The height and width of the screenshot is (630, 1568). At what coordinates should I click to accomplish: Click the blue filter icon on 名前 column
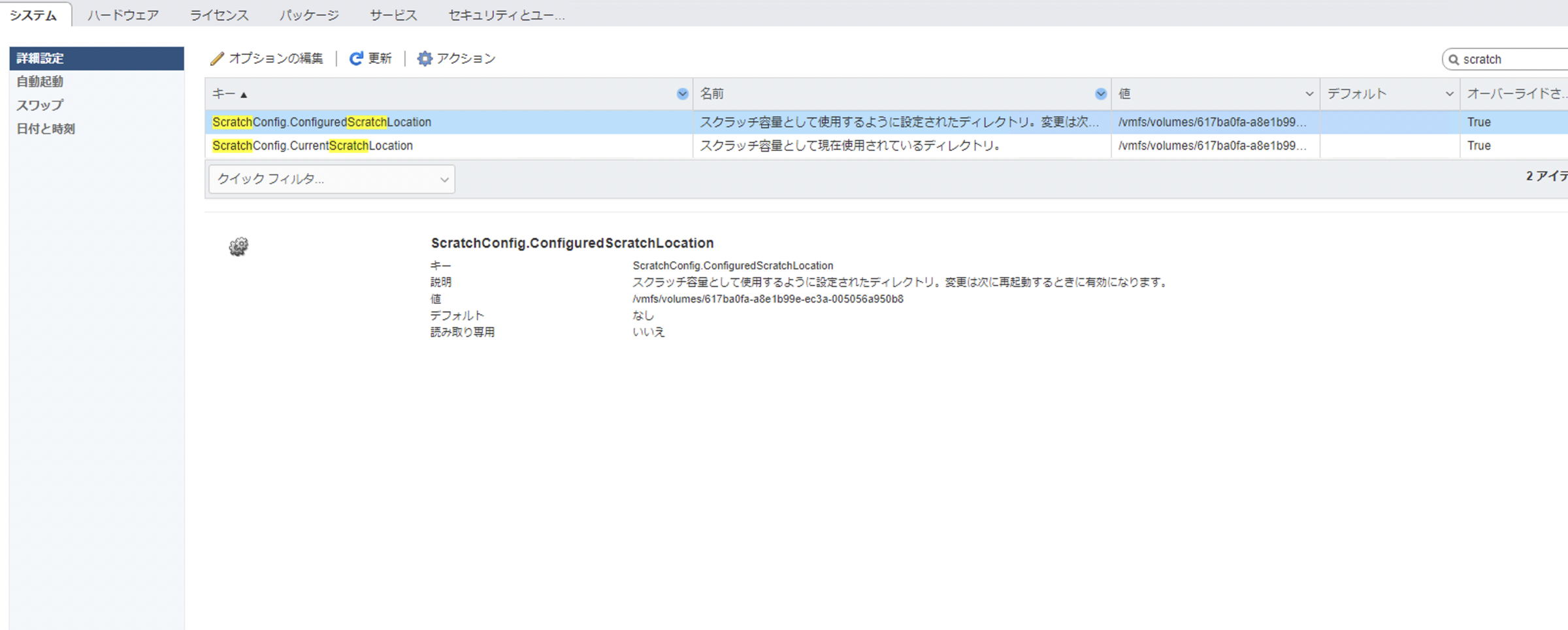(1101, 93)
